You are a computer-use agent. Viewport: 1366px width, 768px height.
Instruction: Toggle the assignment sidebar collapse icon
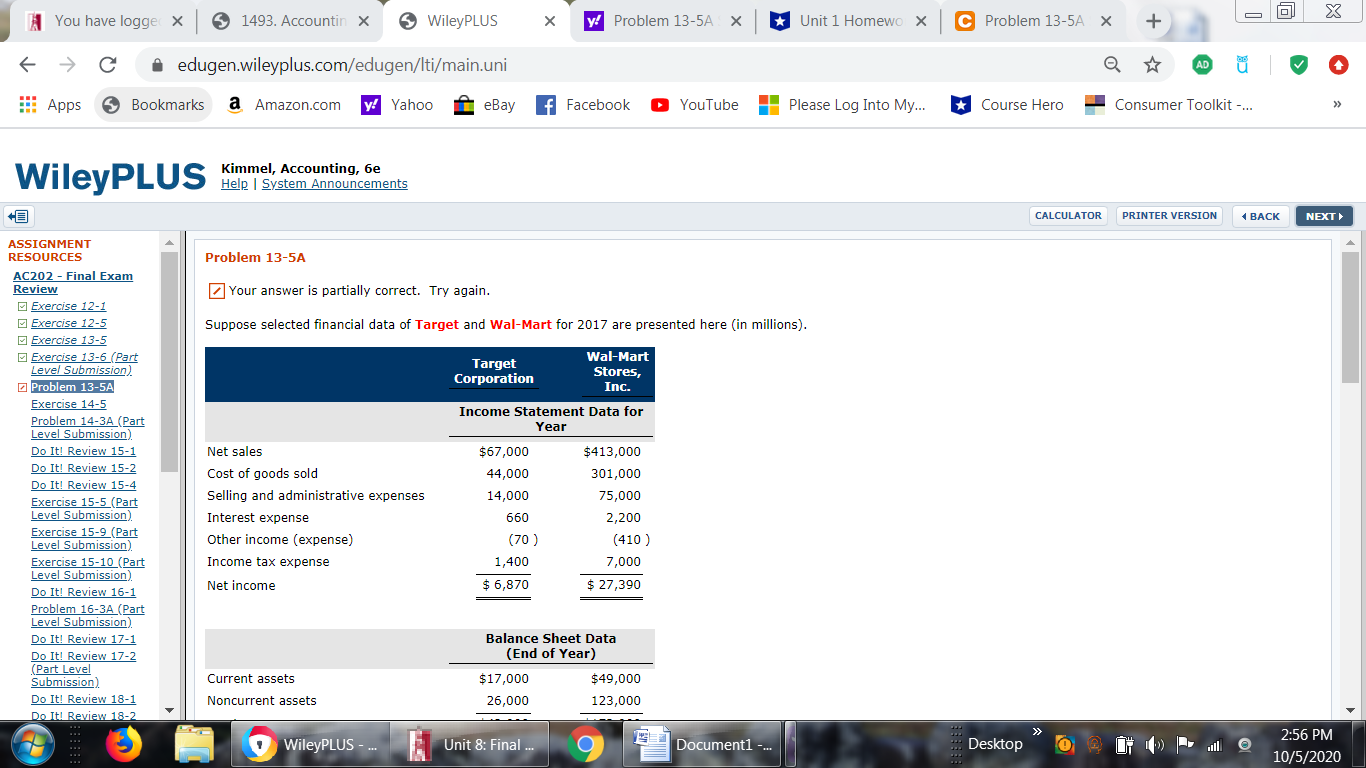coord(18,216)
